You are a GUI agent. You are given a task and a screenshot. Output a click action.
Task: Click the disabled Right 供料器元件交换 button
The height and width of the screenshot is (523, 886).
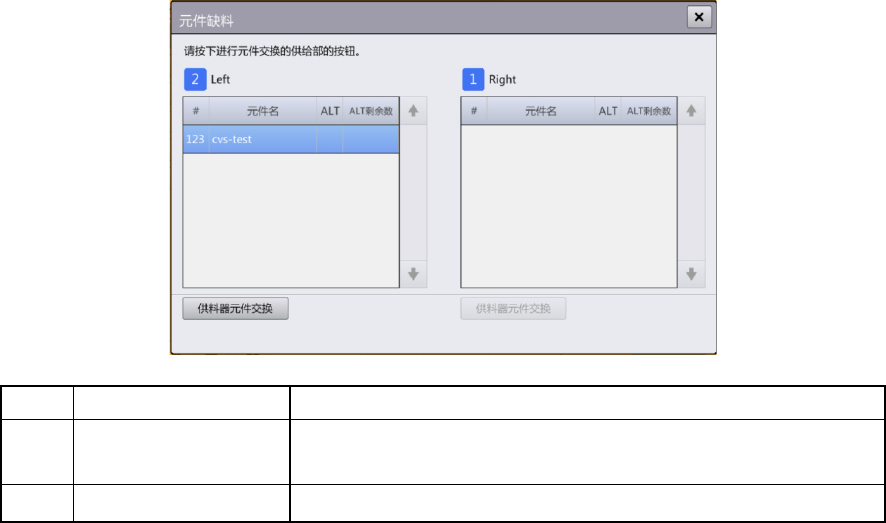point(513,308)
